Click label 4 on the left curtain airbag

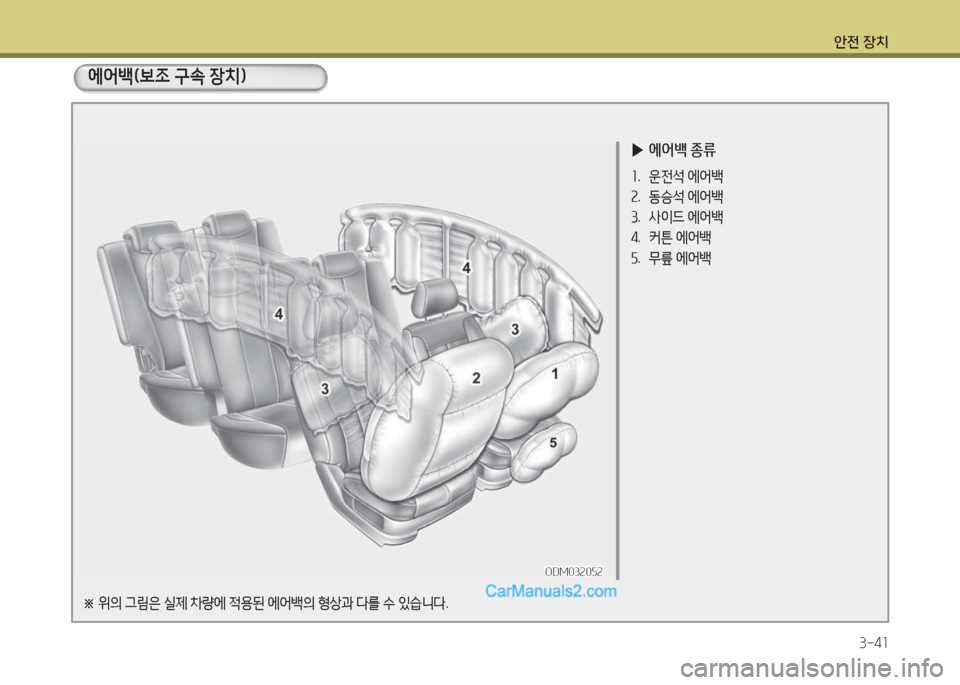[x=279, y=314]
